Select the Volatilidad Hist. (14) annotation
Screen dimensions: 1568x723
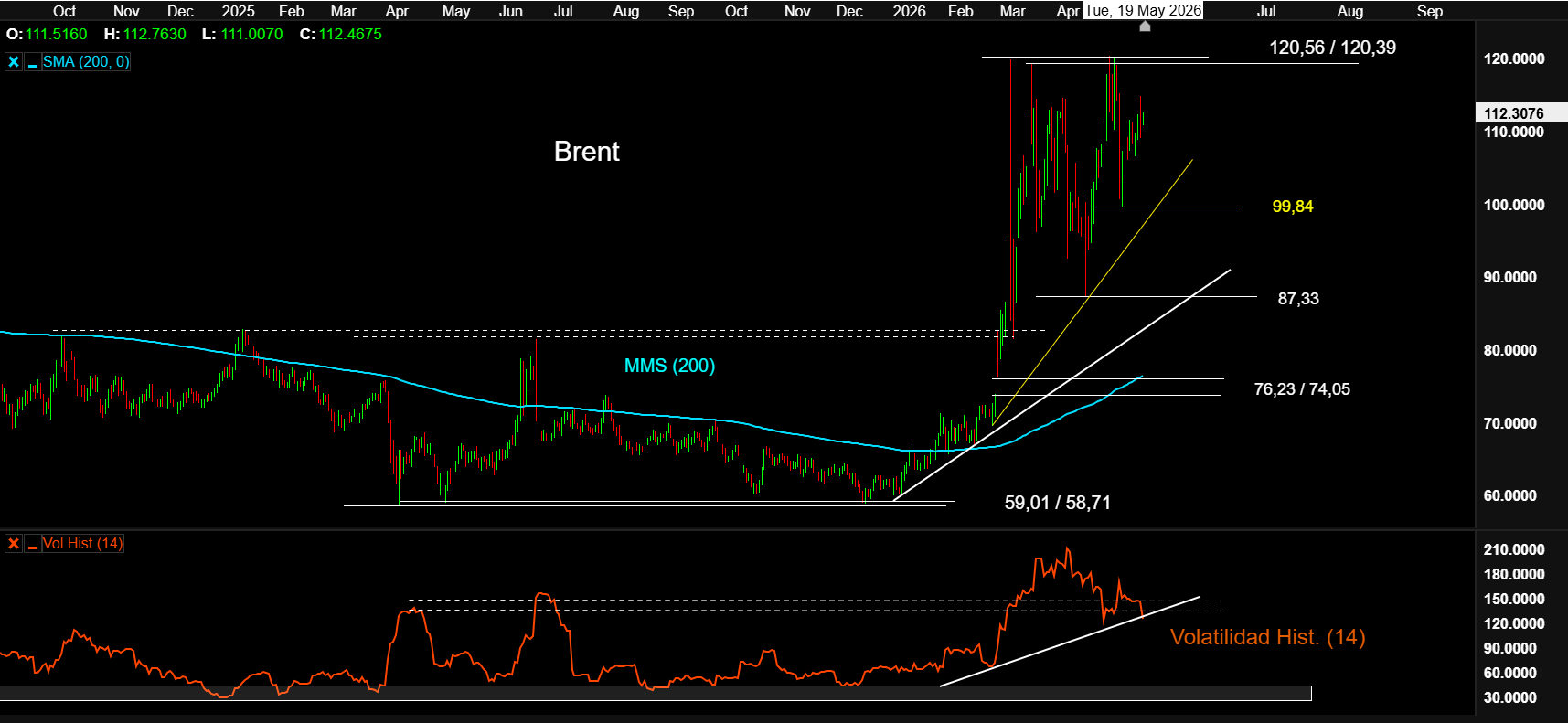pyautogui.click(x=1268, y=637)
